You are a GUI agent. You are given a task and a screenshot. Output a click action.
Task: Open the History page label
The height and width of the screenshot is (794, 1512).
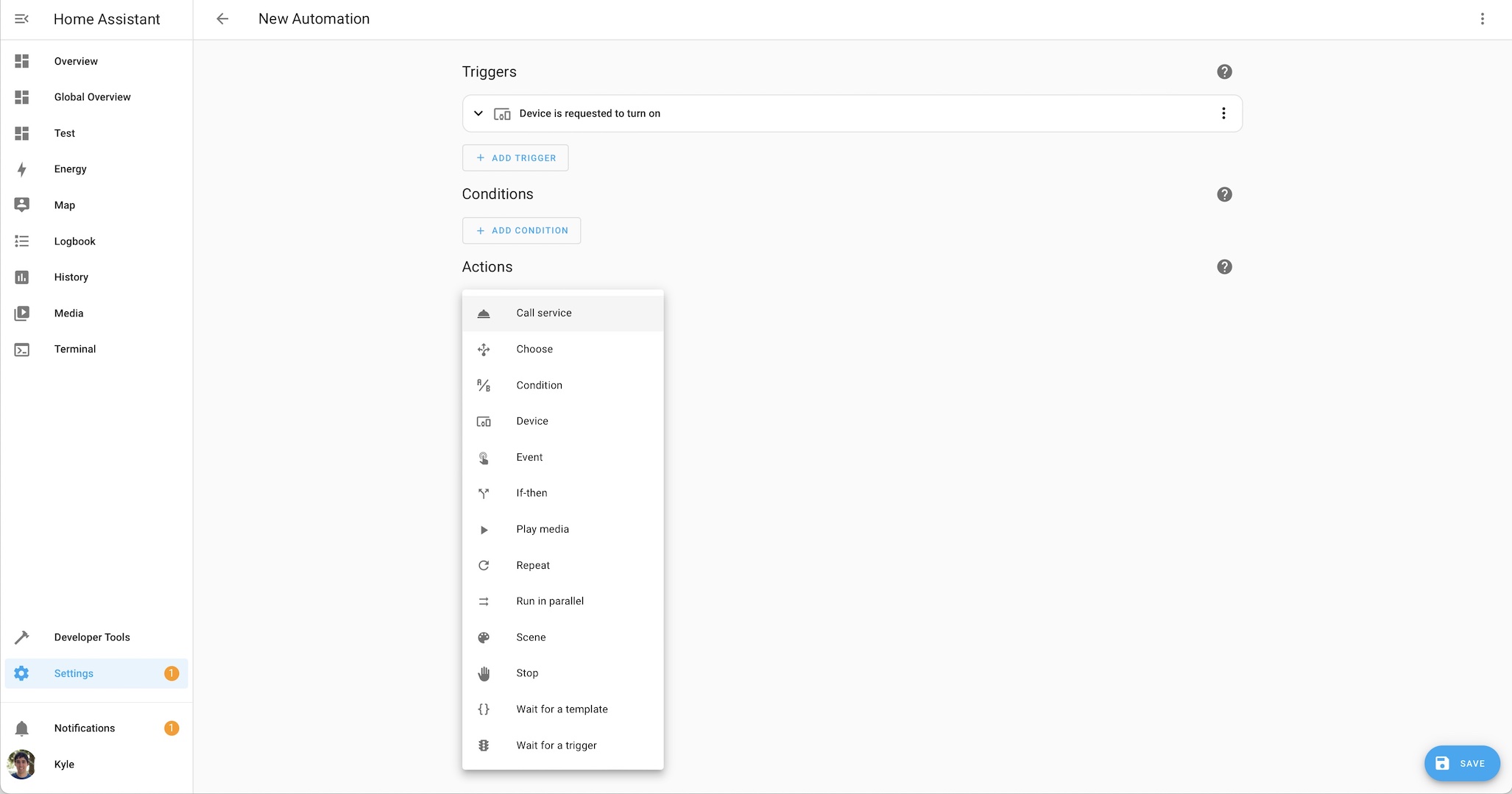click(71, 277)
